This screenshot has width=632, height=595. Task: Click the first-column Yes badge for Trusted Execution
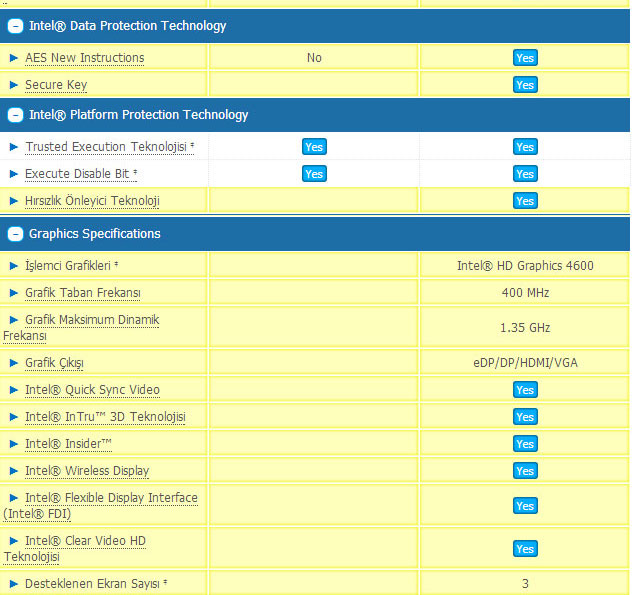click(314, 147)
